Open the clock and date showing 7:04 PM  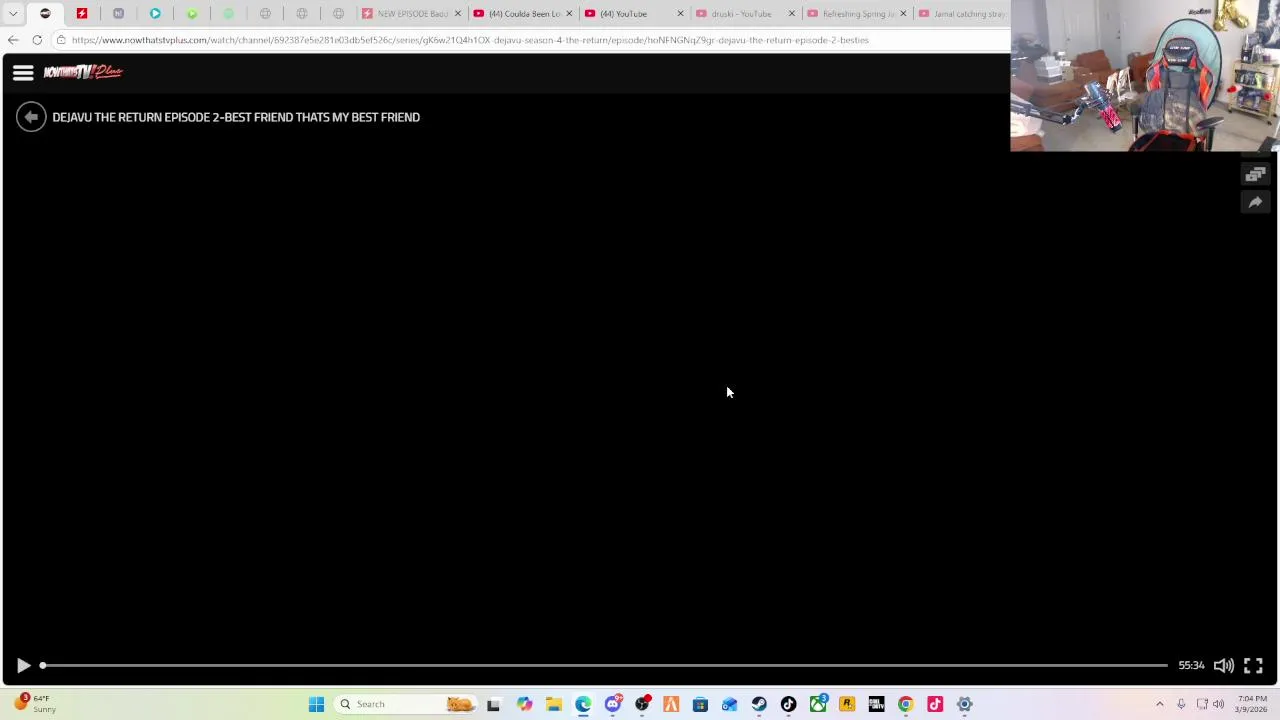tap(1252, 704)
